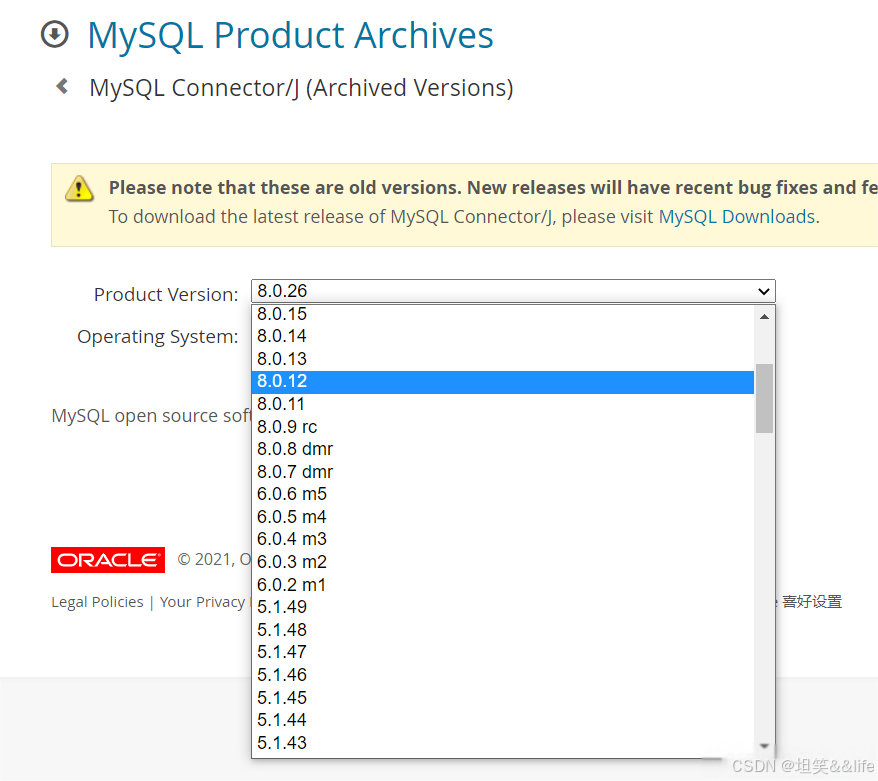The image size is (878, 781).
Task: Pick the highlighted version 8.0.12
Action: [x=503, y=382]
